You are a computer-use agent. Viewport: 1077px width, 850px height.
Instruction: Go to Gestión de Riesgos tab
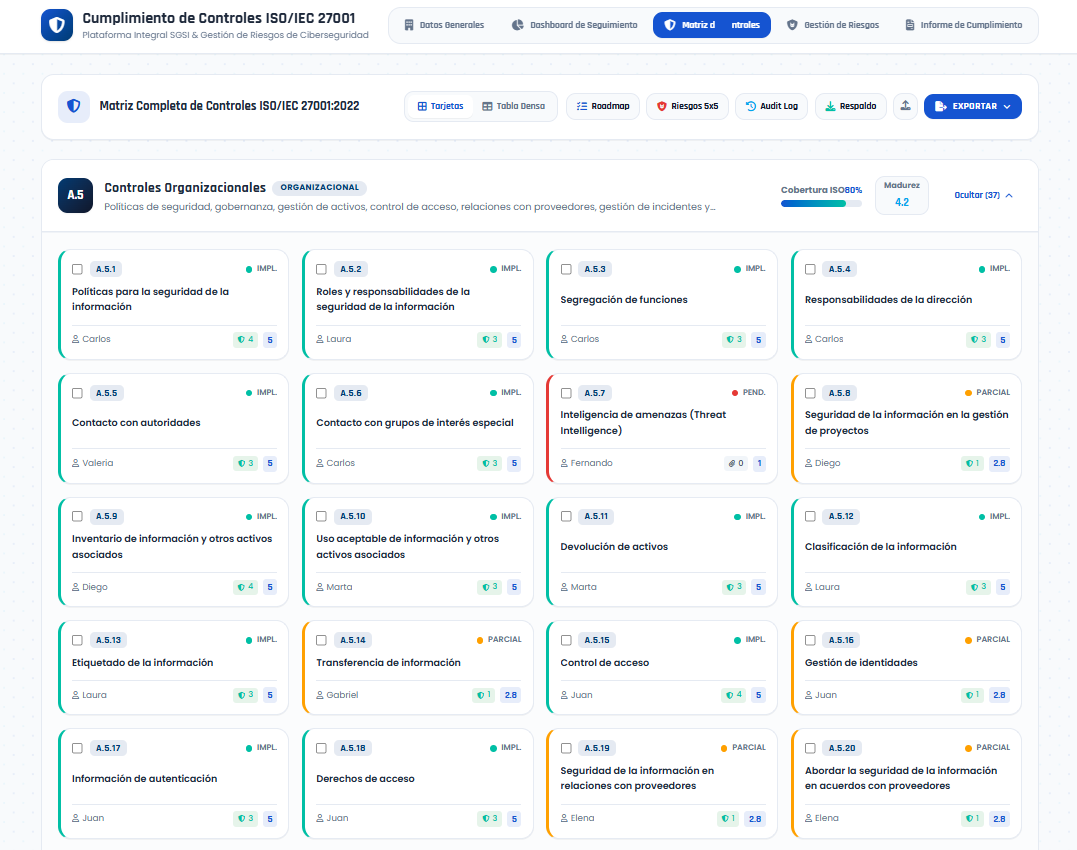(x=832, y=25)
